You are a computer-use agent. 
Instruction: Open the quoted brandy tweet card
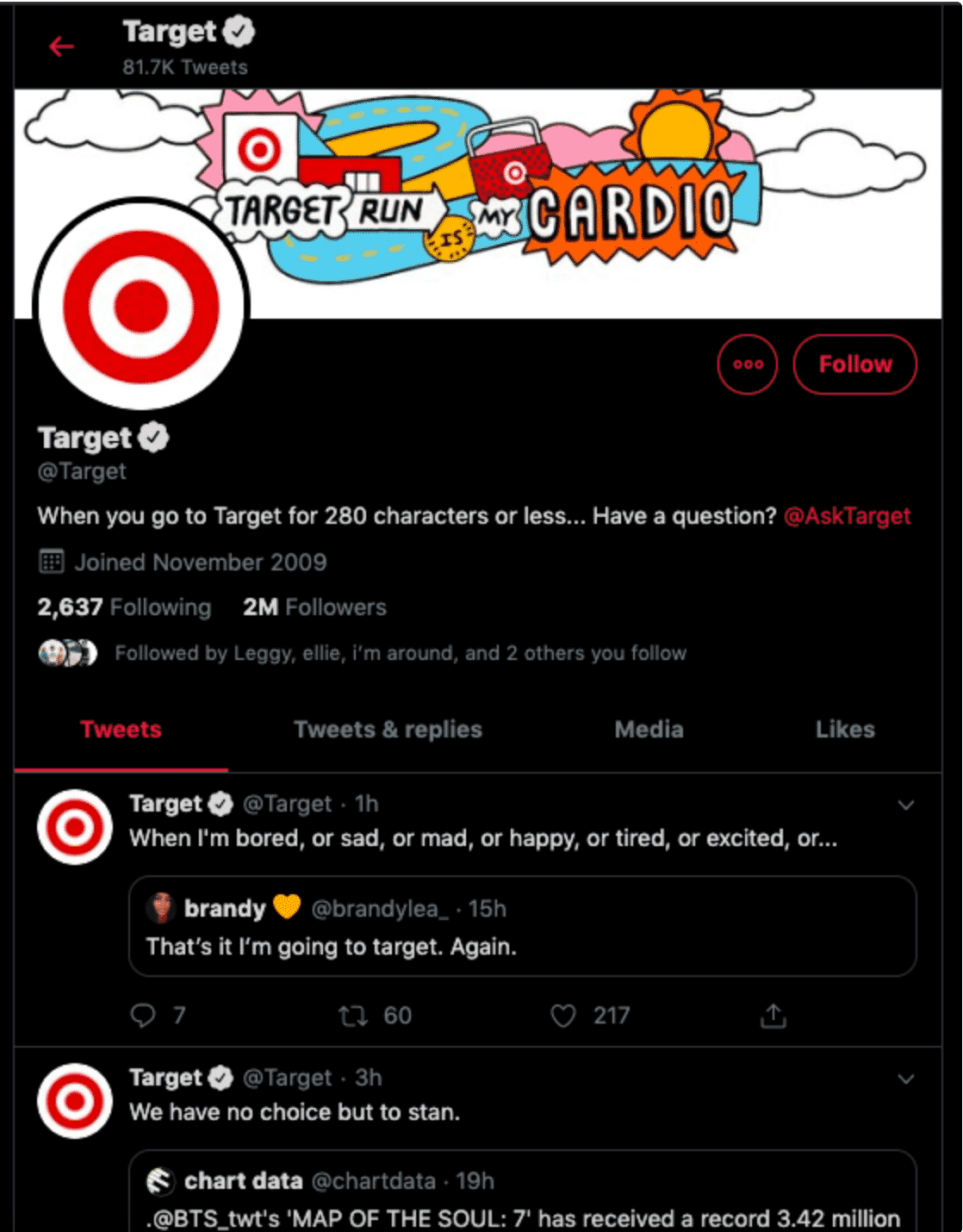(523, 926)
